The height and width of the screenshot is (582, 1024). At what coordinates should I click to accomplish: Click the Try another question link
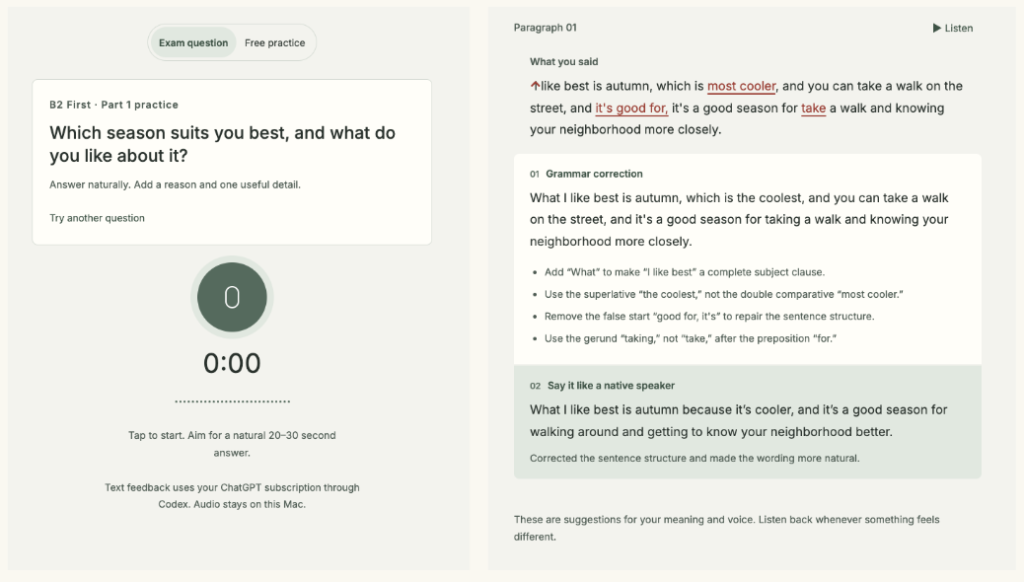click(97, 218)
